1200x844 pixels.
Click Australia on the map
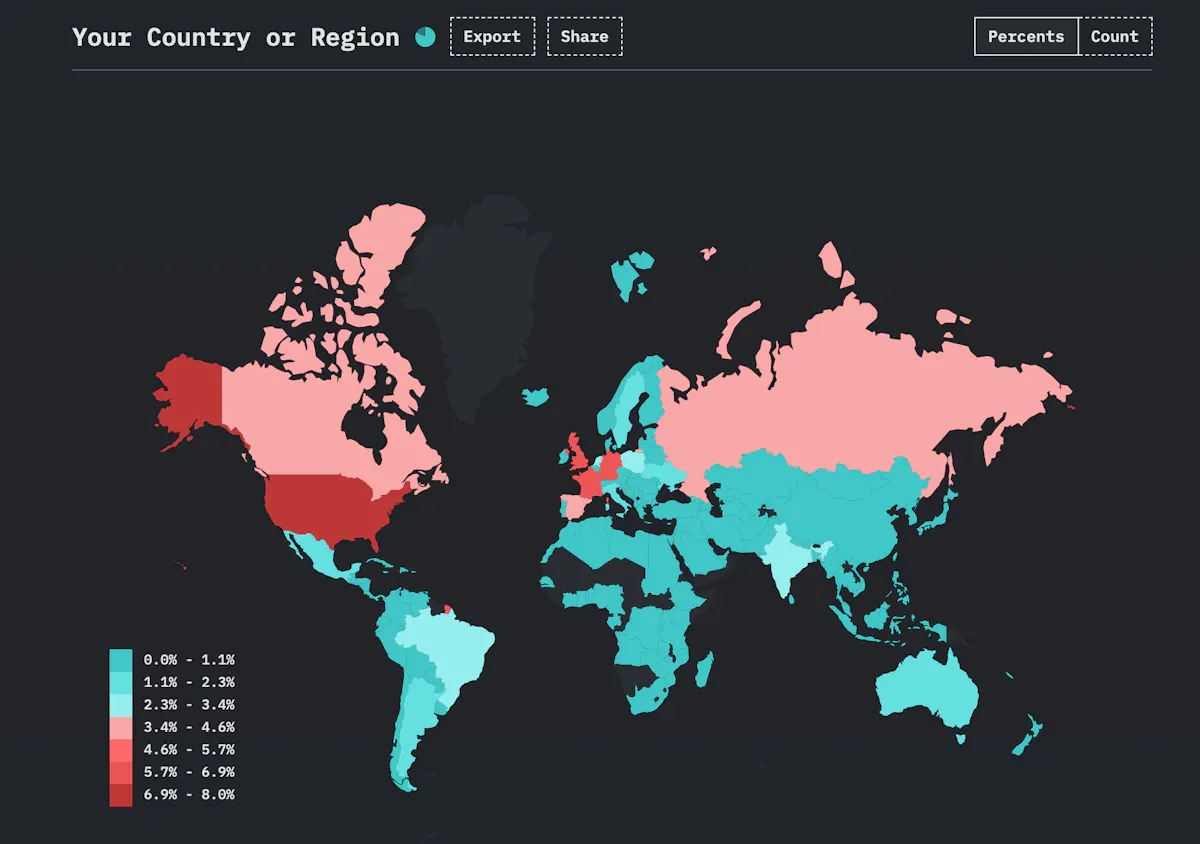coord(925,690)
